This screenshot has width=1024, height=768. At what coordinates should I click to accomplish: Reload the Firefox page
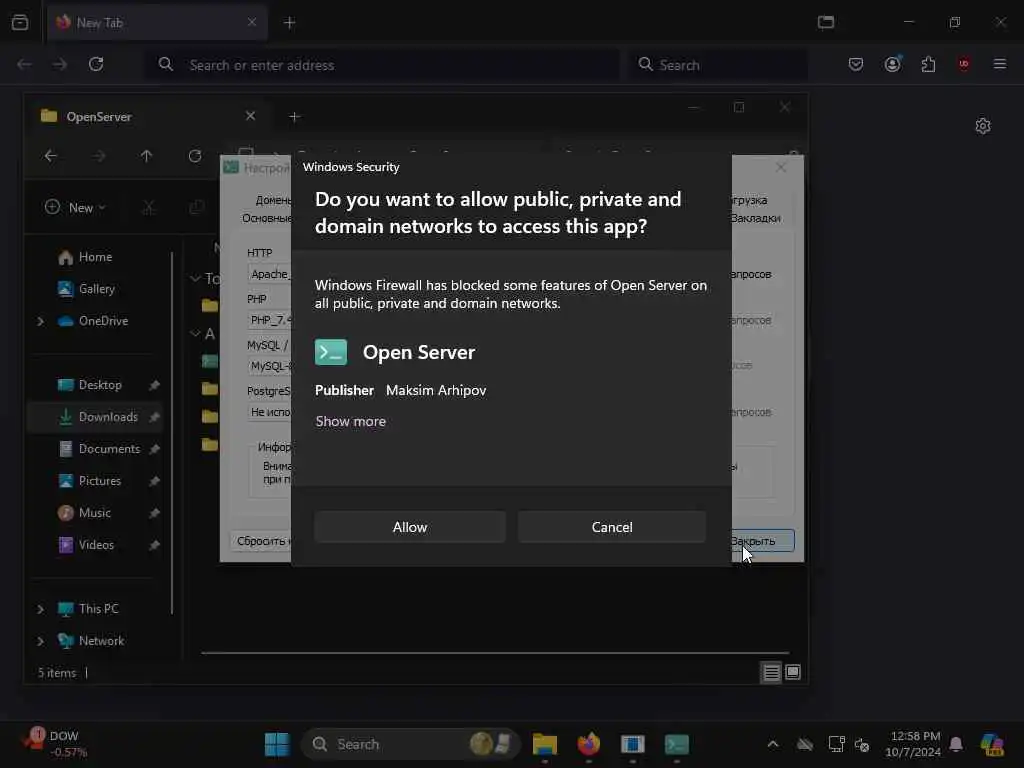tap(96, 64)
